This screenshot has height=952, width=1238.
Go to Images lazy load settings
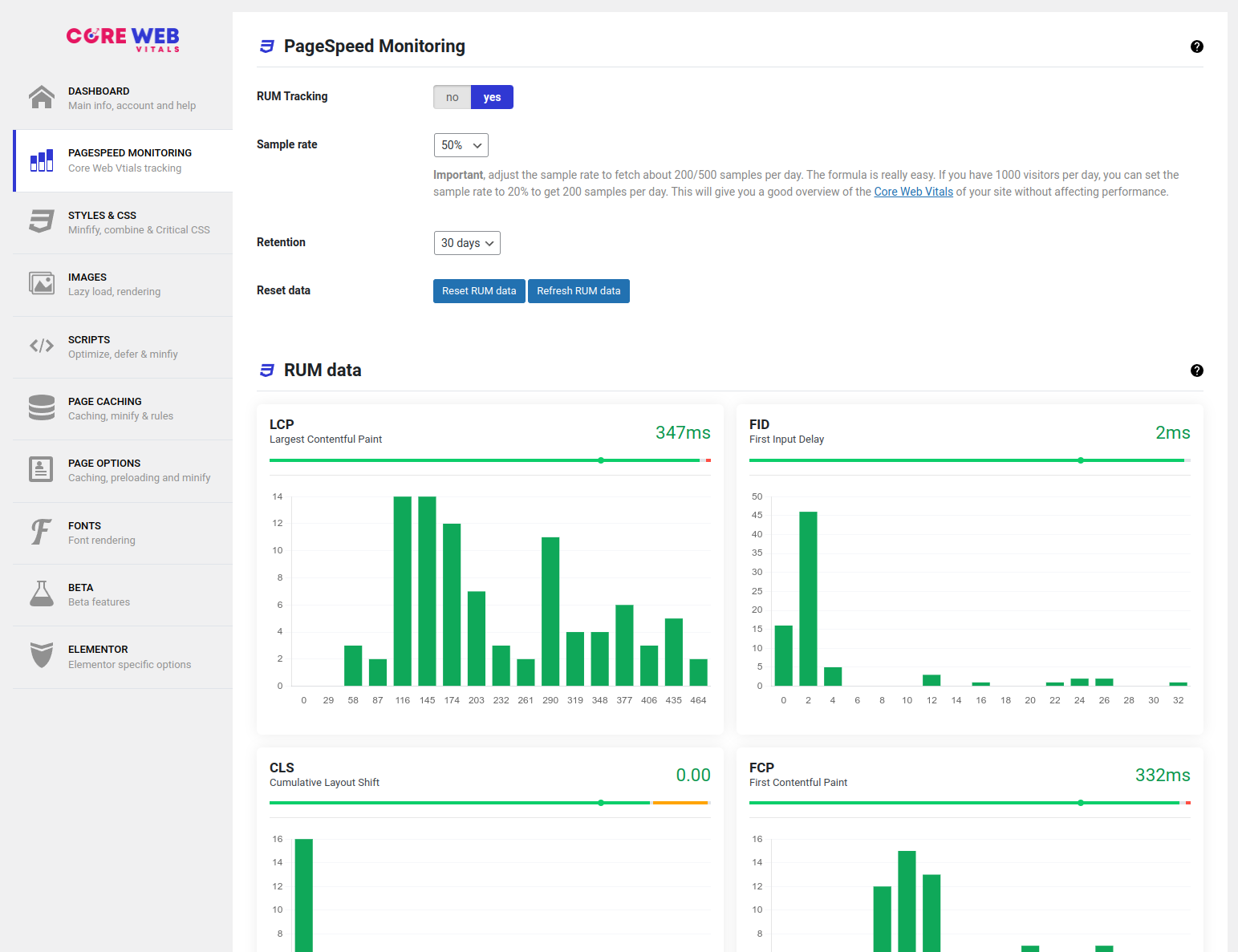[x=123, y=284]
